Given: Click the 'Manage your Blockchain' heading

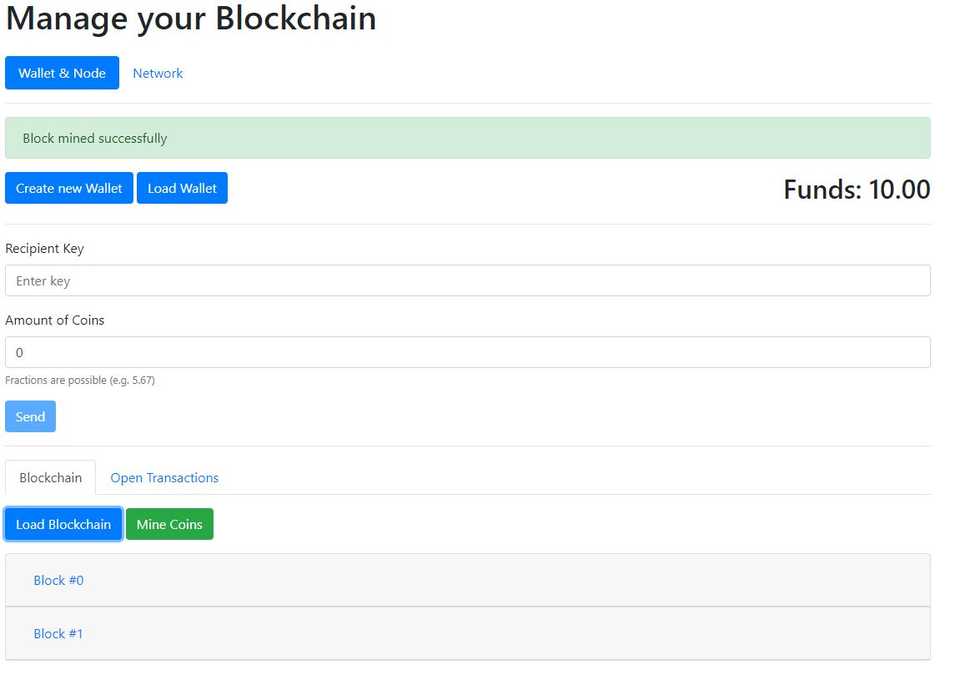Looking at the screenshot, I should click(191, 18).
